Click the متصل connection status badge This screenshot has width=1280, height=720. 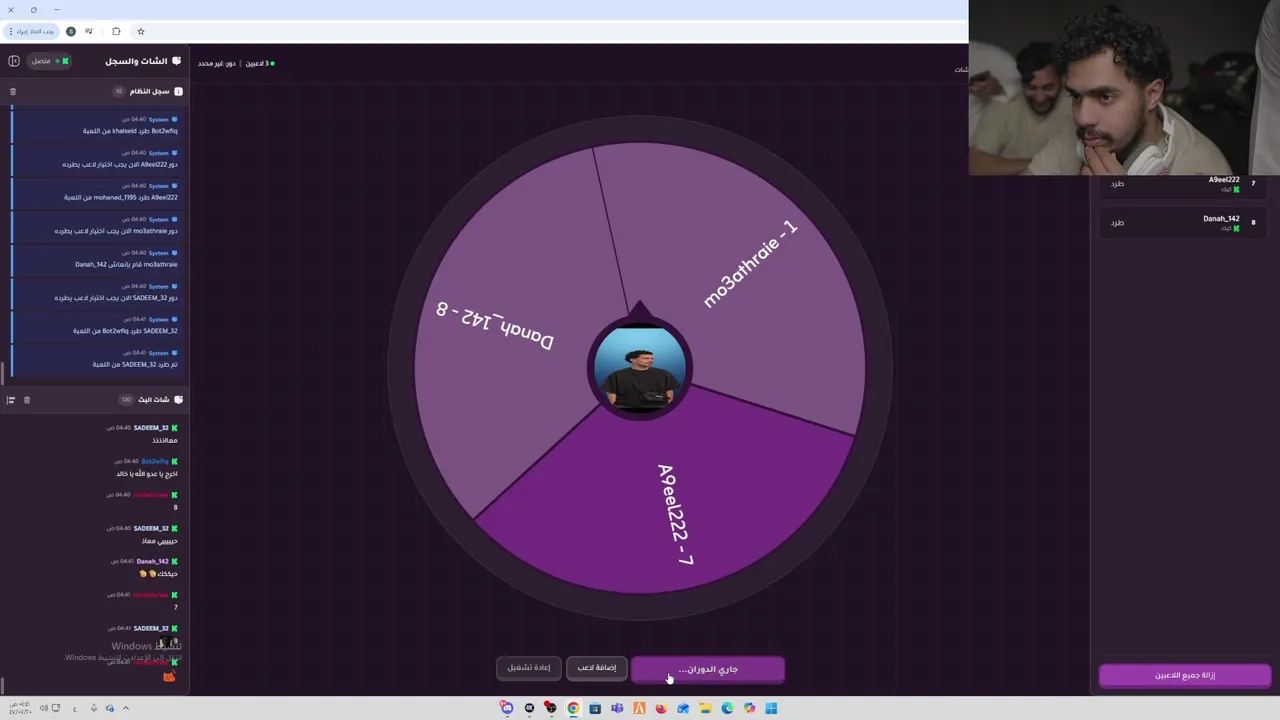(x=48, y=61)
